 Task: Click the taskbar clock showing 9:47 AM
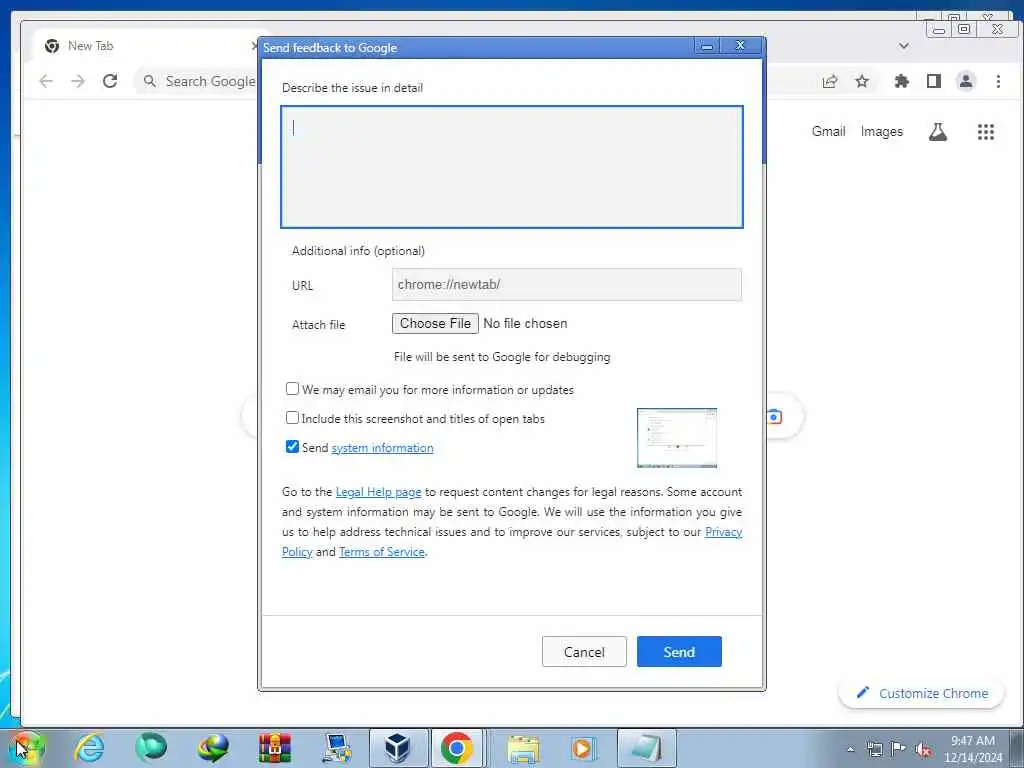972,748
